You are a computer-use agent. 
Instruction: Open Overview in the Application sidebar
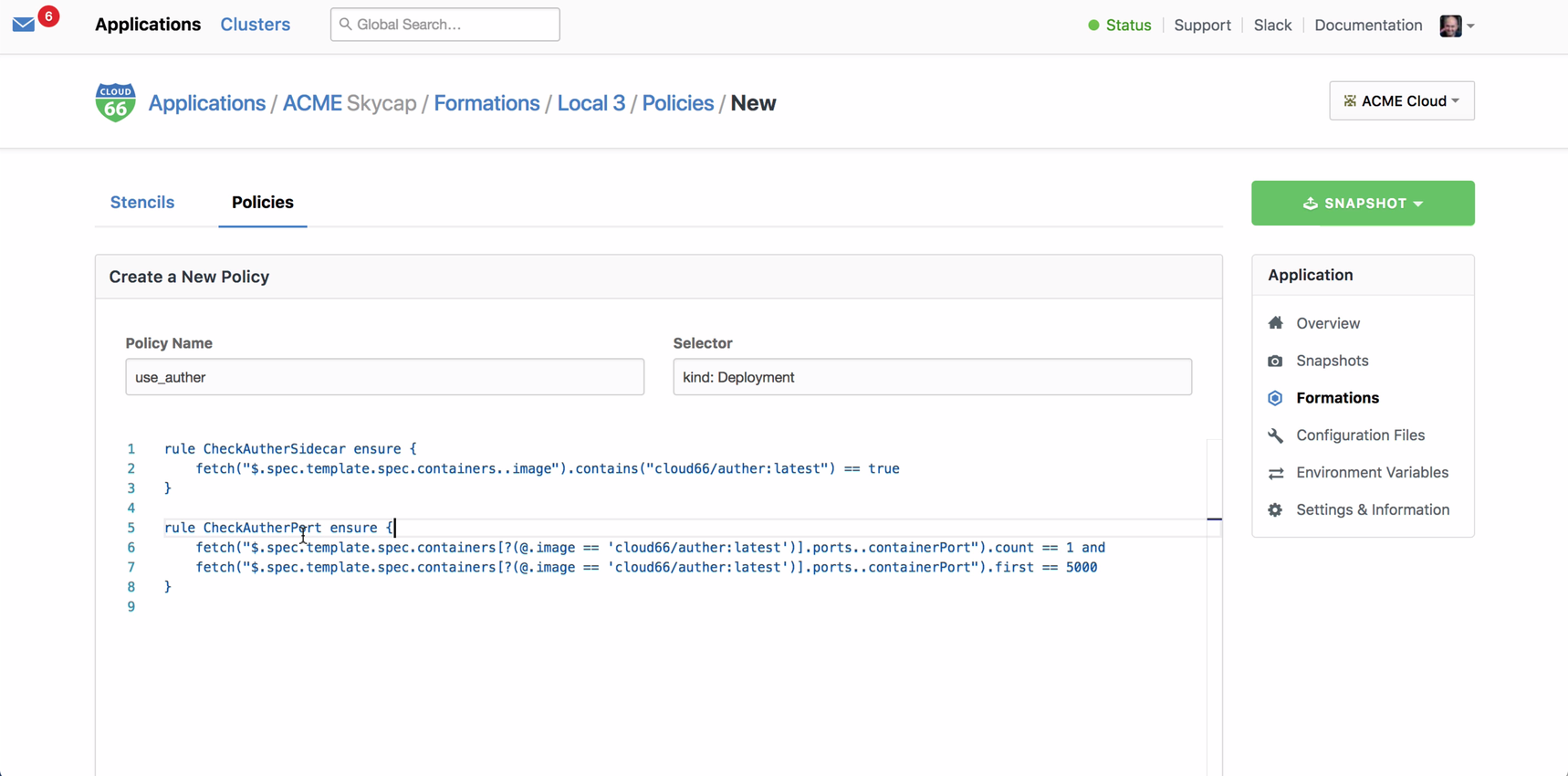(x=1328, y=323)
